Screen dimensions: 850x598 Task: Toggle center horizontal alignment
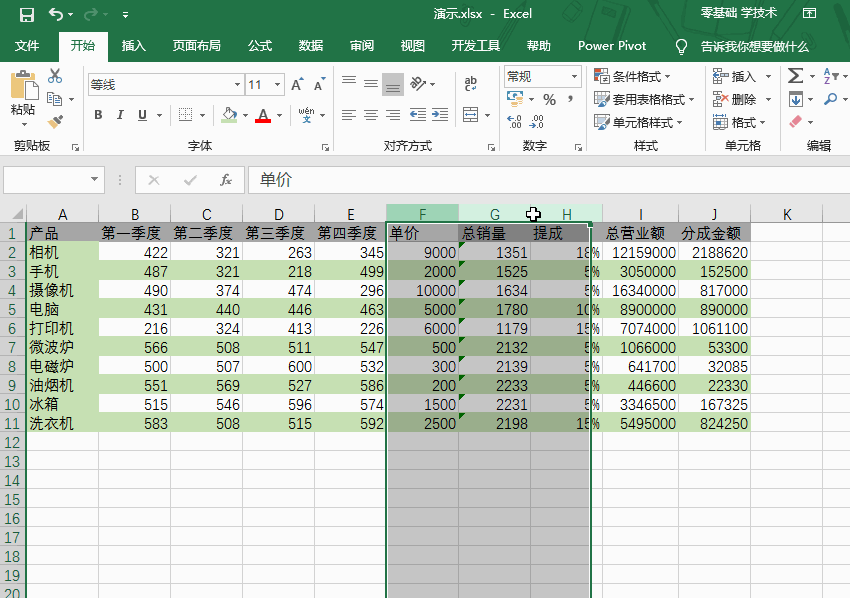[371, 115]
